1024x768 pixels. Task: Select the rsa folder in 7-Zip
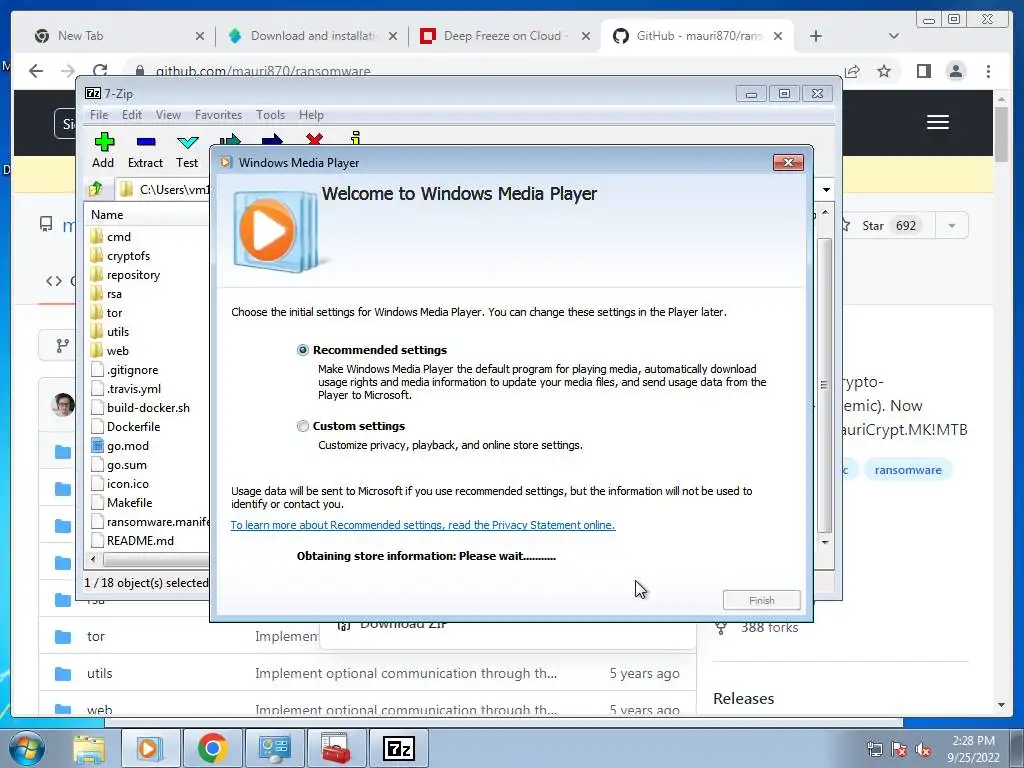[x=114, y=293]
